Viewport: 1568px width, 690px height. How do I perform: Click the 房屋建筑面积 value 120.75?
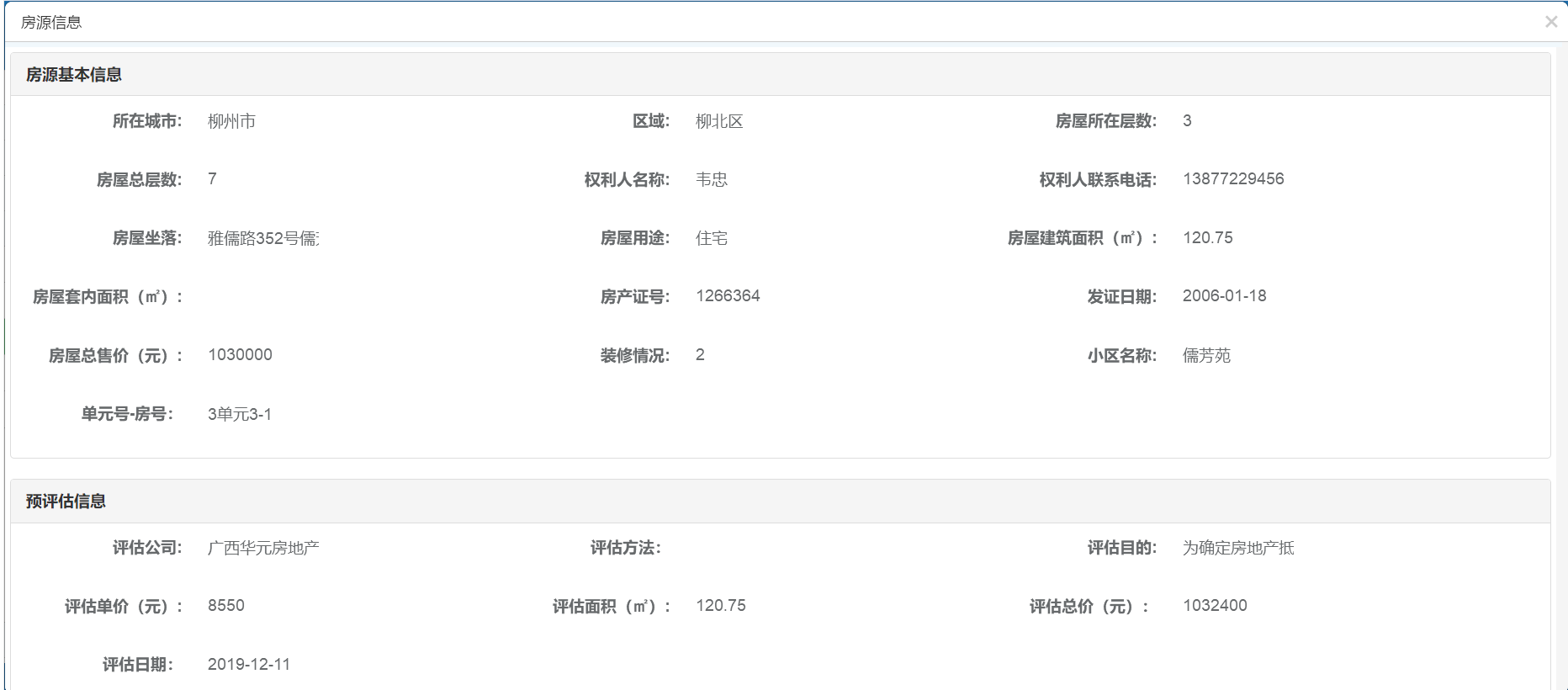coord(1208,238)
